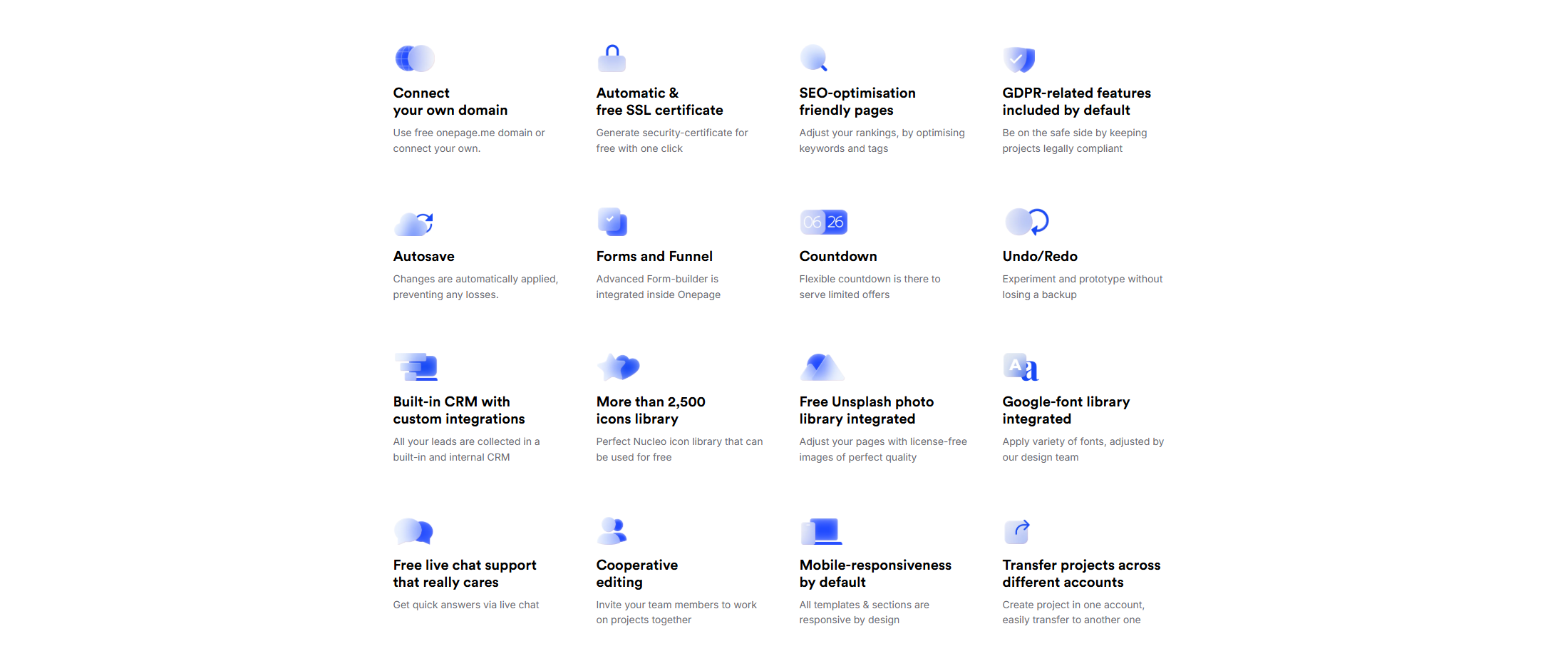Click the magnifier SEO-optimisation icon
The image size is (1568, 671).
(x=814, y=58)
